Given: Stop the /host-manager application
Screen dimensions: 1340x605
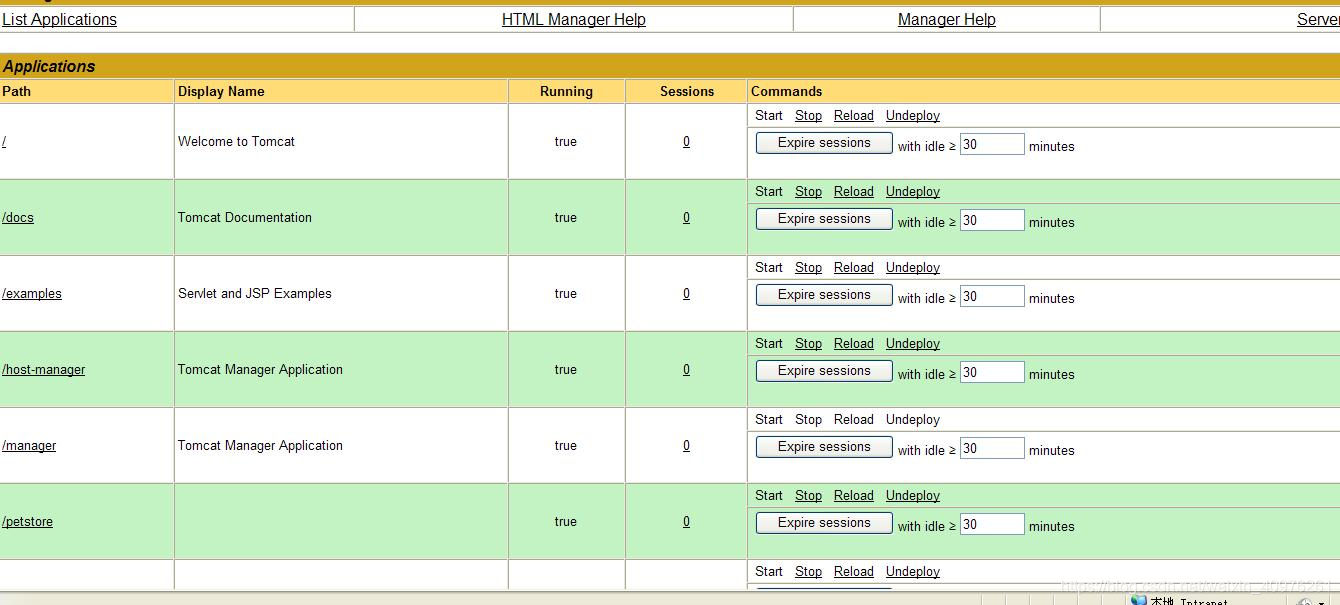Looking at the screenshot, I should tap(808, 343).
